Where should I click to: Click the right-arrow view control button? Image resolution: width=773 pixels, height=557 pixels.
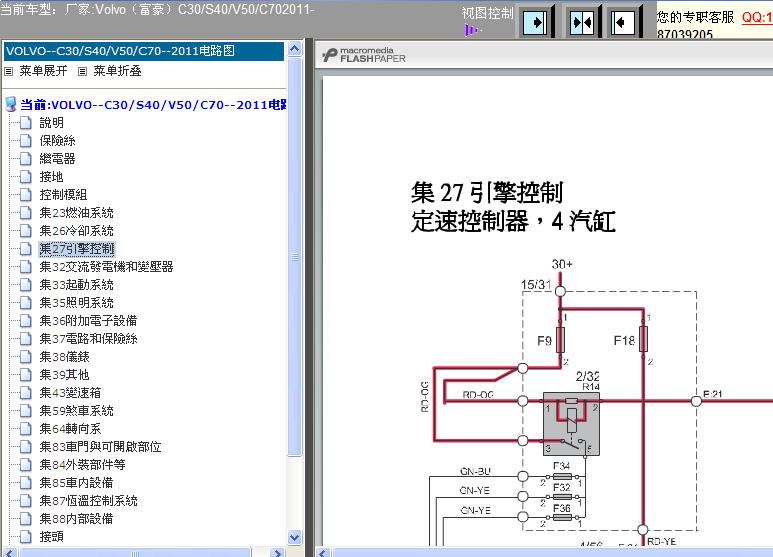point(535,22)
